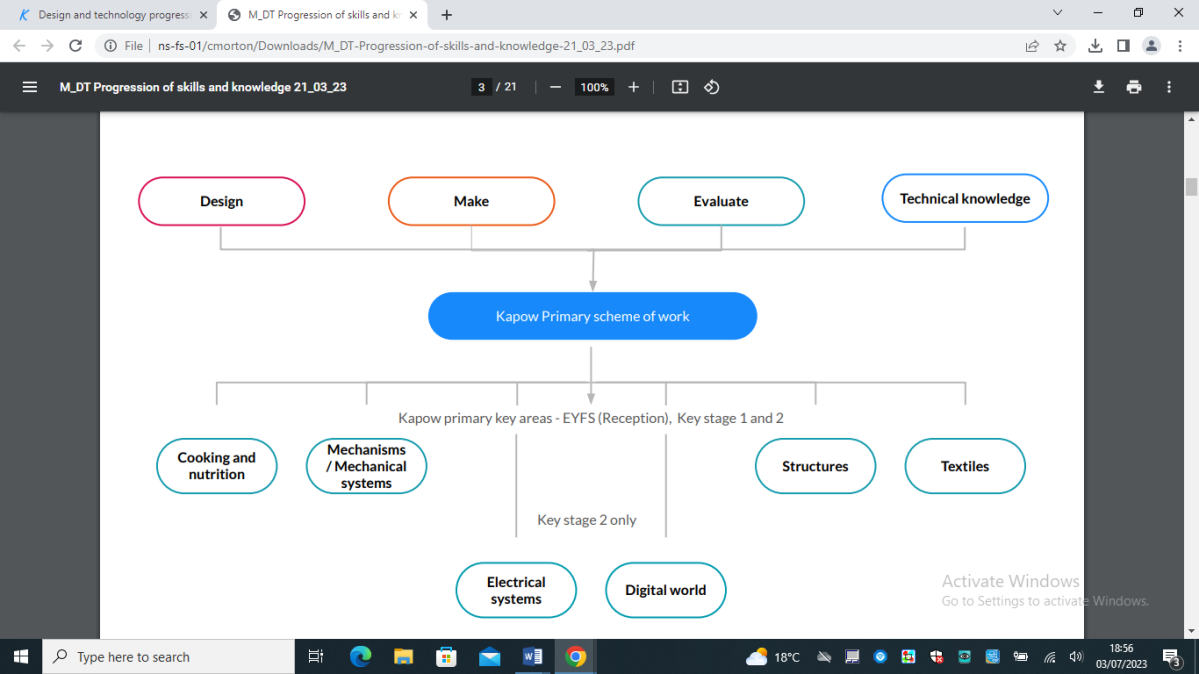Click the page number input field

tap(482, 87)
